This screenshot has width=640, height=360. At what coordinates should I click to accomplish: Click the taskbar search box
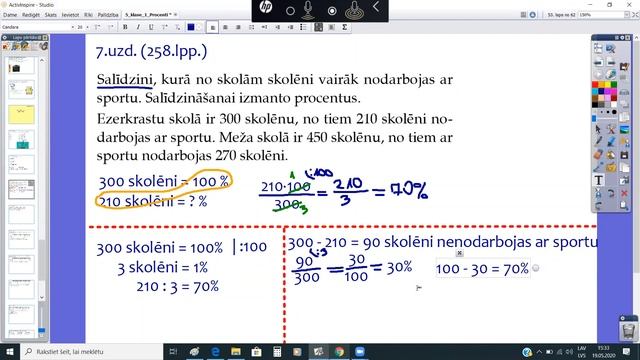91,351
